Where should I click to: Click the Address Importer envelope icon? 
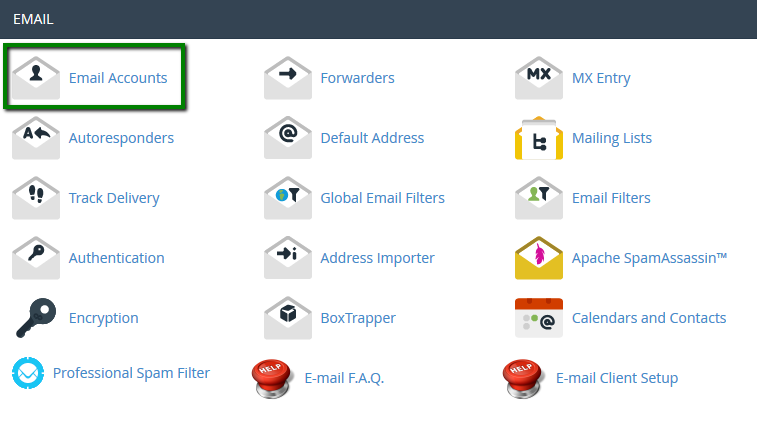tap(288, 257)
